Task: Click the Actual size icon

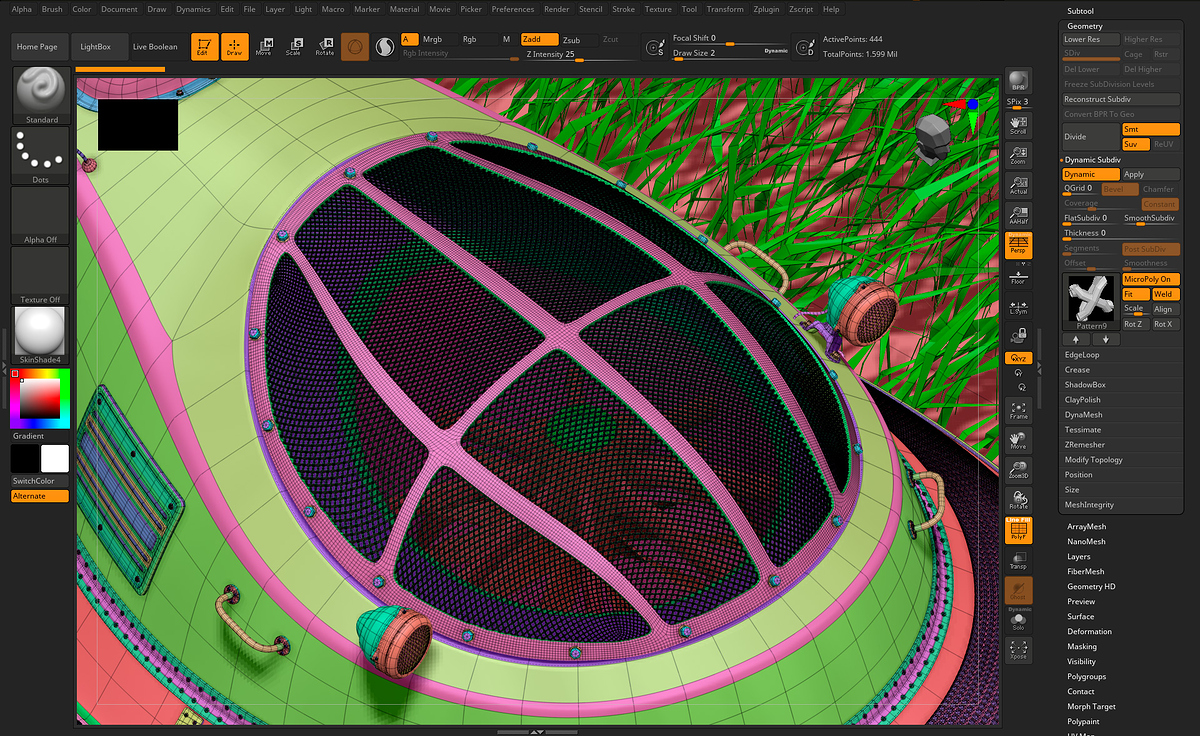Action: 1018,183
